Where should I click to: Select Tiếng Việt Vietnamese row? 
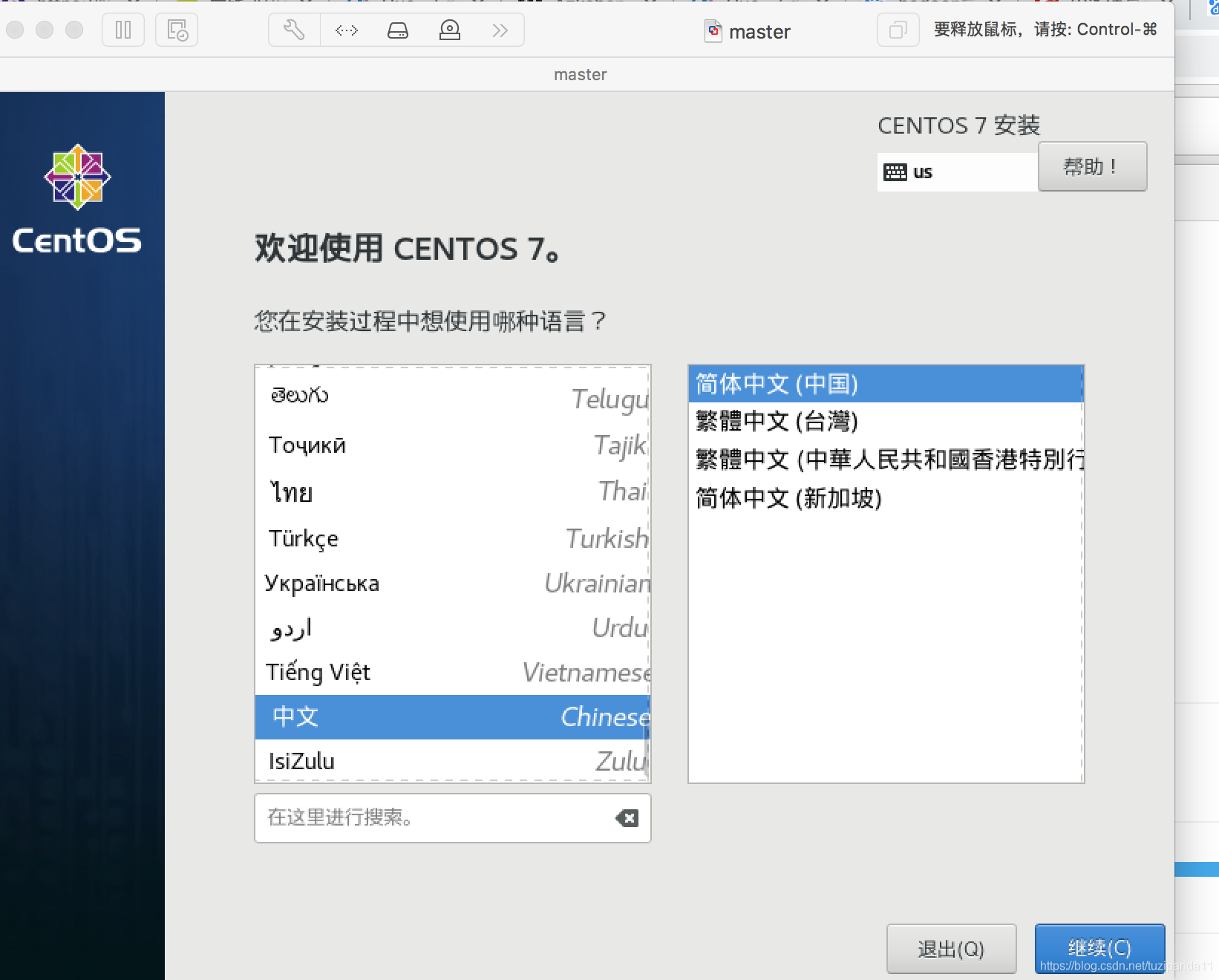click(452, 673)
